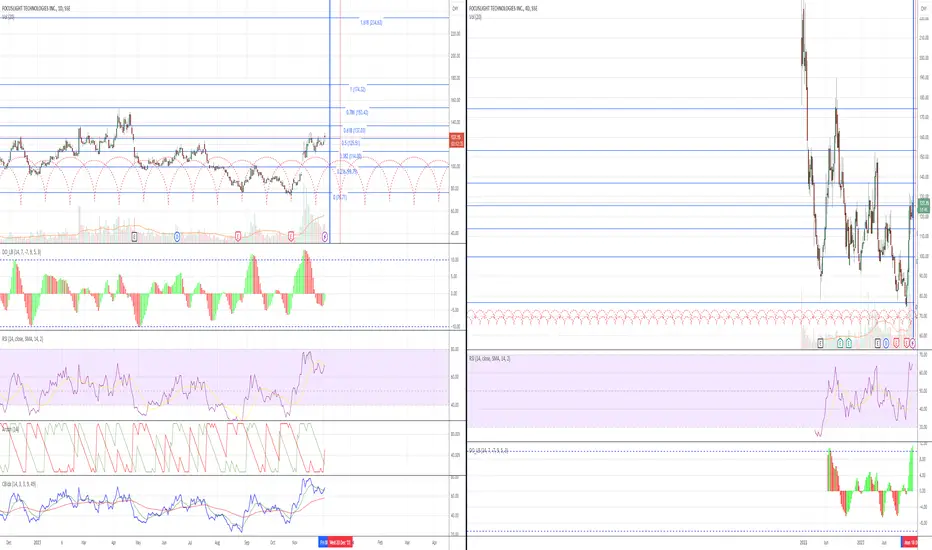The width and height of the screenshot is (932, 550).
Task: Select RSI indicator legend in right chart
Action: point(490,359)
